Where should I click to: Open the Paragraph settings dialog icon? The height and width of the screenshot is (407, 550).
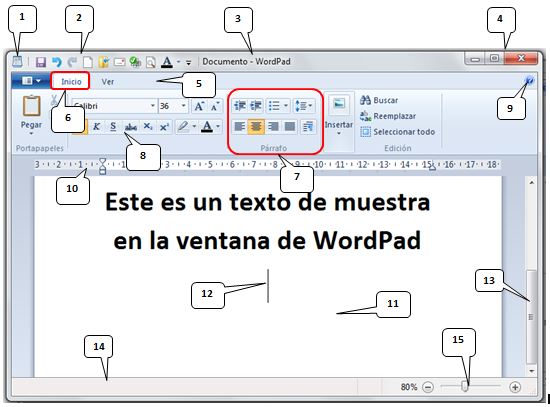308,127
